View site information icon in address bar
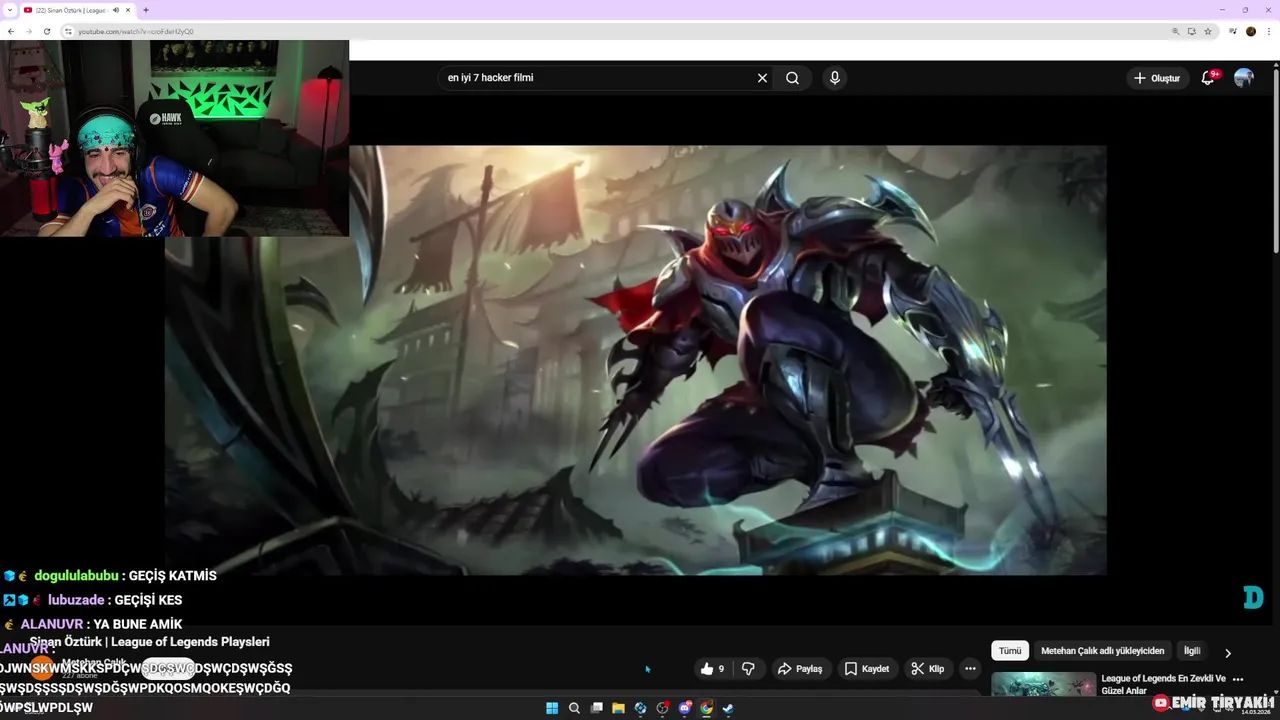This screenshot has height=720, width=1280. pos(68,31)
